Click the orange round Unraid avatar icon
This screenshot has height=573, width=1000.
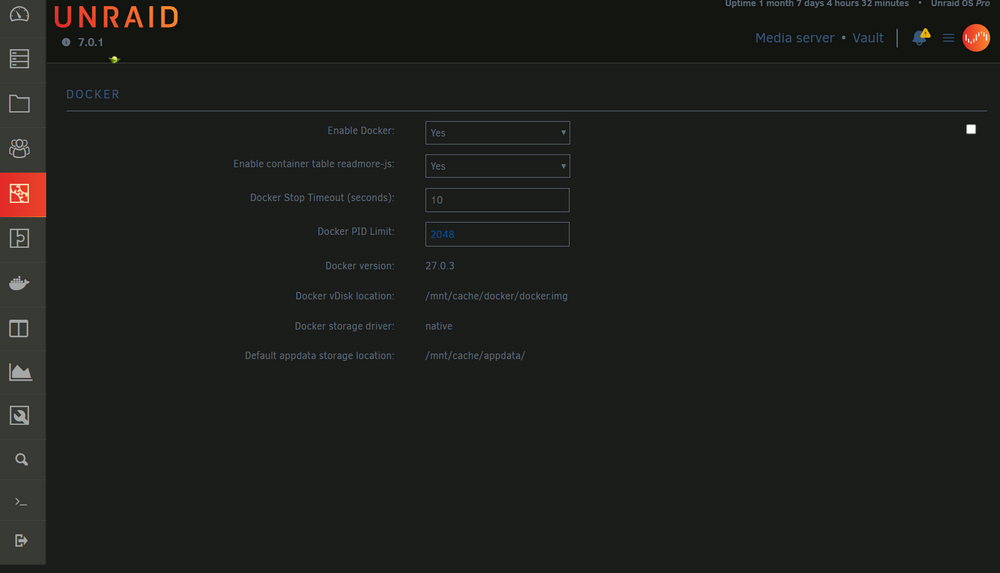tap(976, 38)
